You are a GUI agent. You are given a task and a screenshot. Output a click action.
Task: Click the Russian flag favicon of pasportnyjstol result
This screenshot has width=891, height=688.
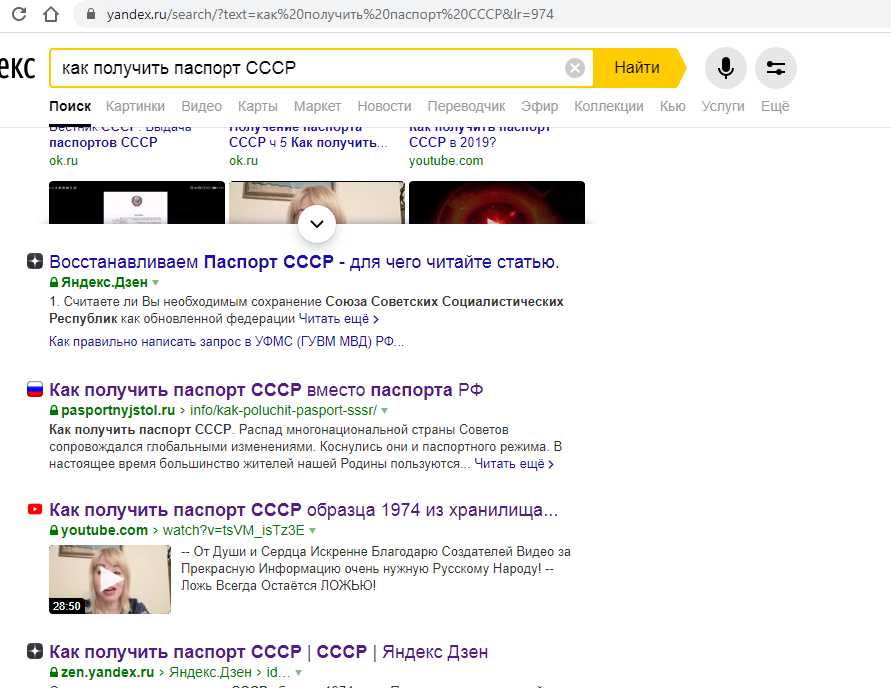(35, 389)
